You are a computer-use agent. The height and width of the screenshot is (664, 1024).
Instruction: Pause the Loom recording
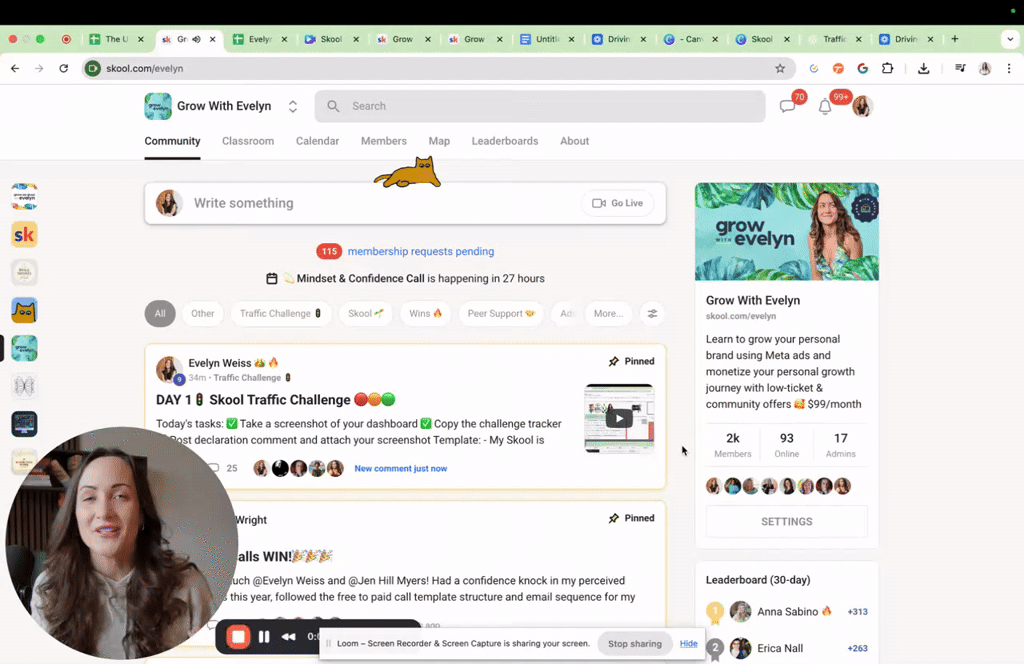264,637
